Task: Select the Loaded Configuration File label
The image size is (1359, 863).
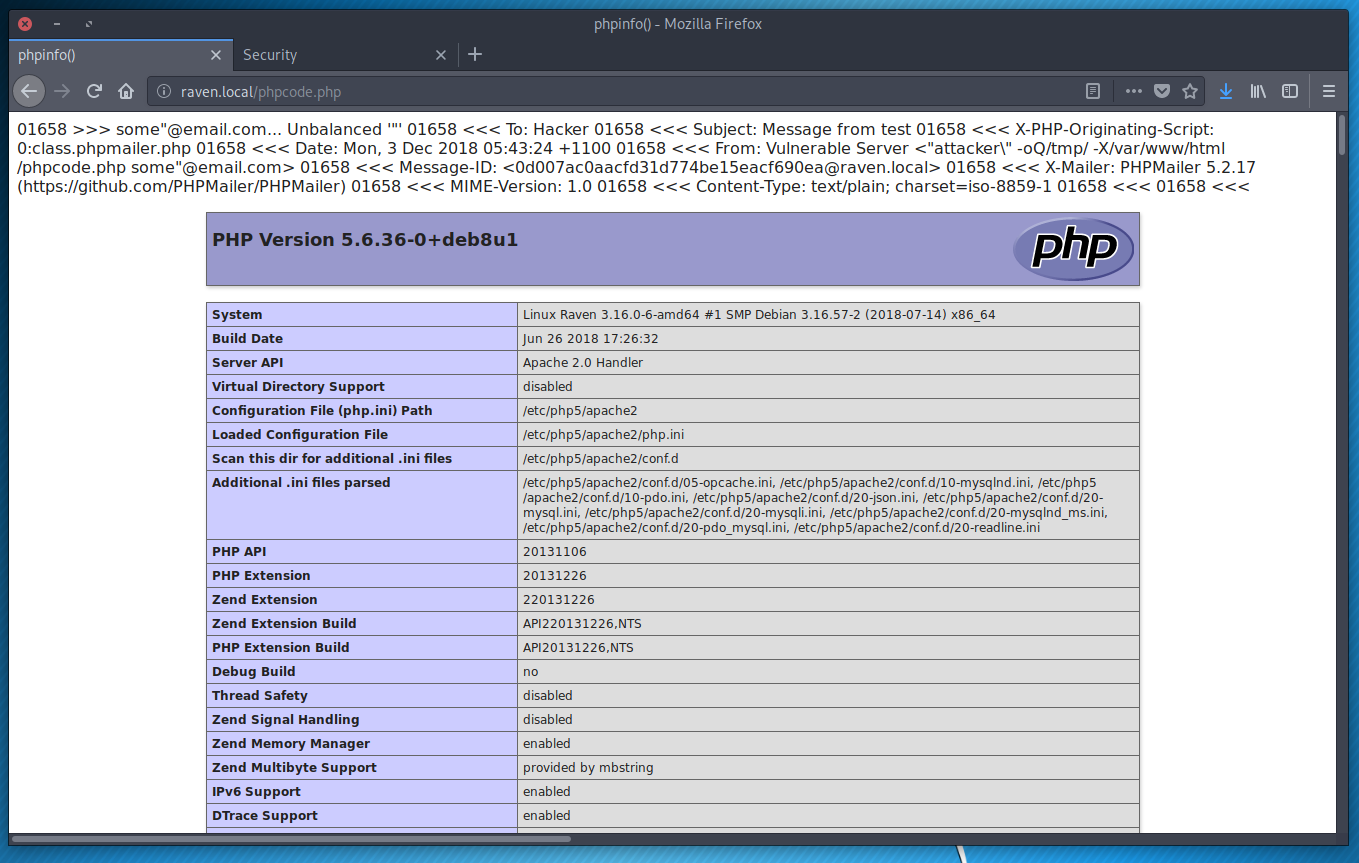Action: pos(300,435)
